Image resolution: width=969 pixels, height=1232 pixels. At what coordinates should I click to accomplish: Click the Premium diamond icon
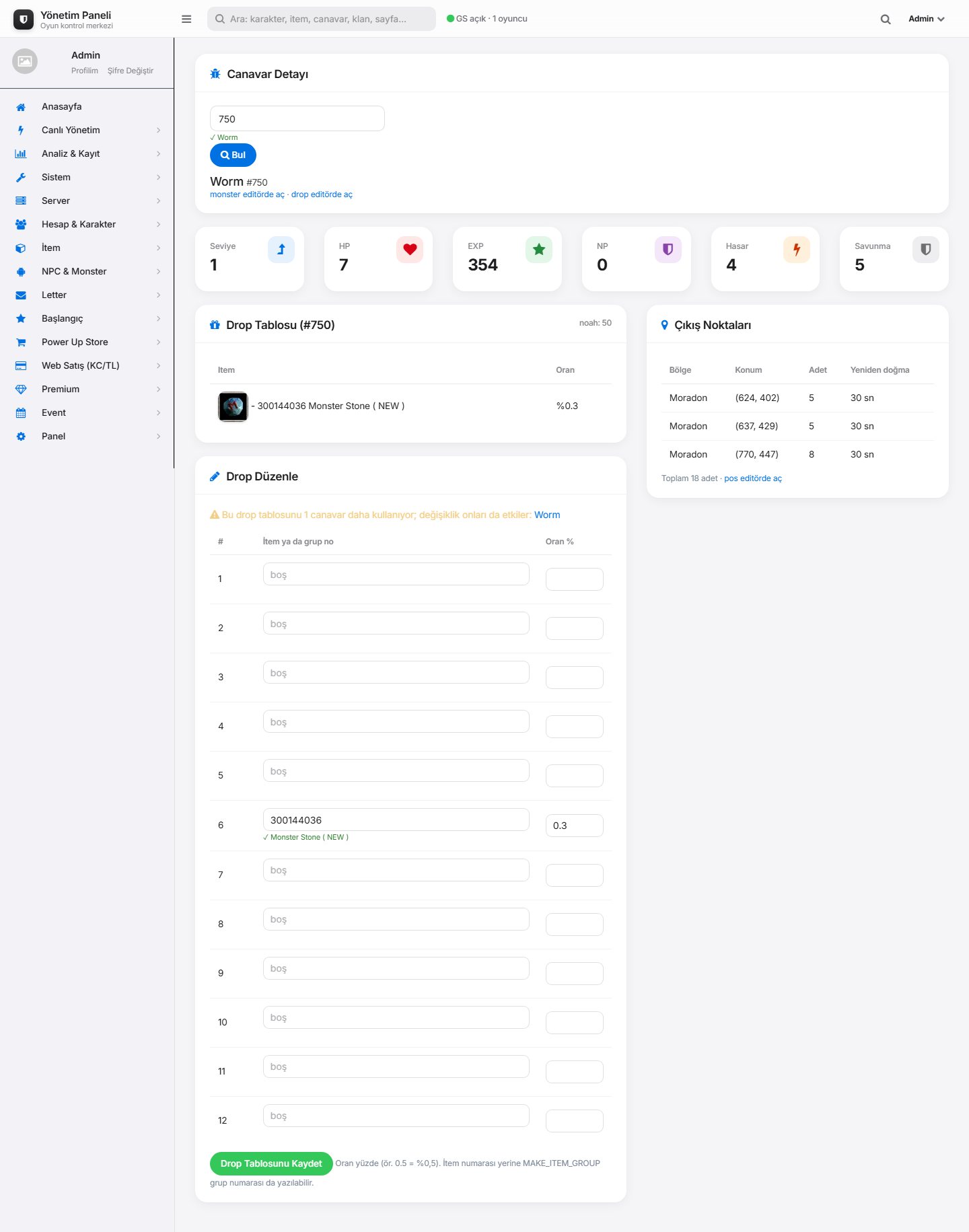tap(21, 390)
